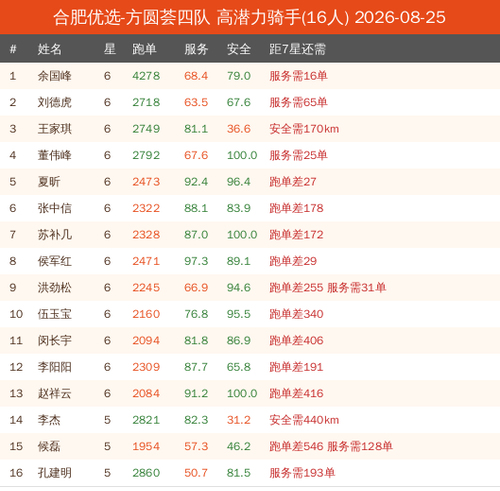Click service score 92.4
The height and width of the screenshot is (491, 500).
(x=196, y=182)
